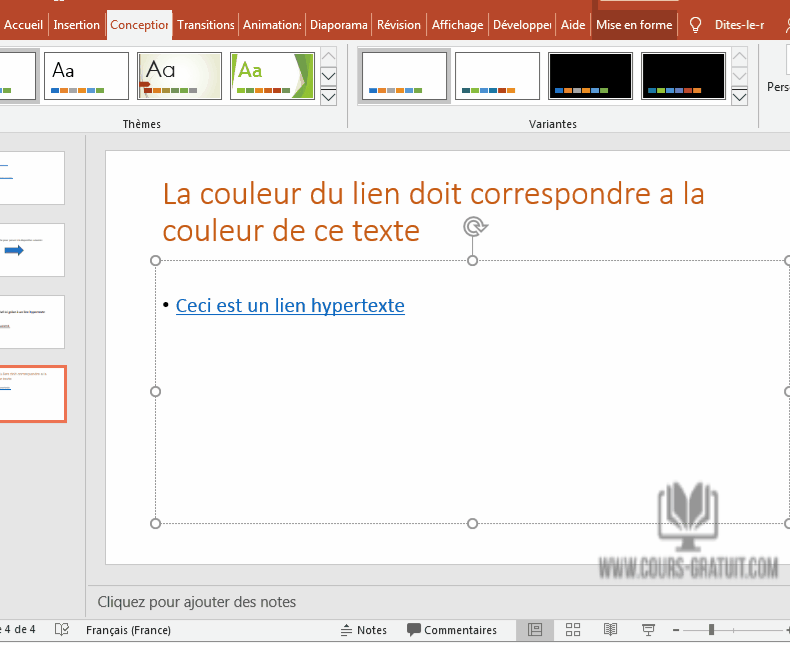Start the slideshow from status bar
Screen dimensions: 790x650
(x=648, y=630)
